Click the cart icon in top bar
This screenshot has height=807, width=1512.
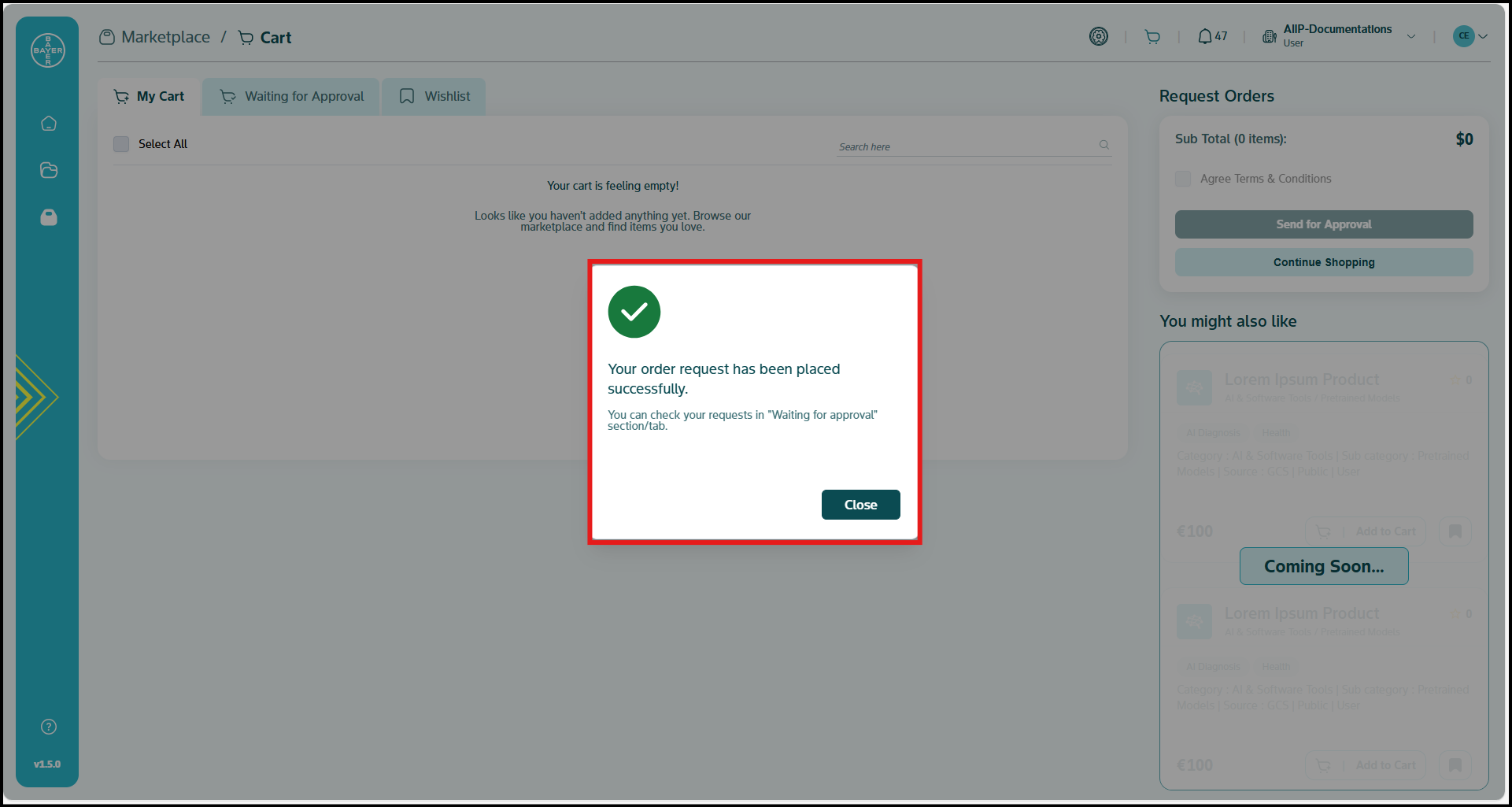pyautogui.click(x=1152, y=36)
